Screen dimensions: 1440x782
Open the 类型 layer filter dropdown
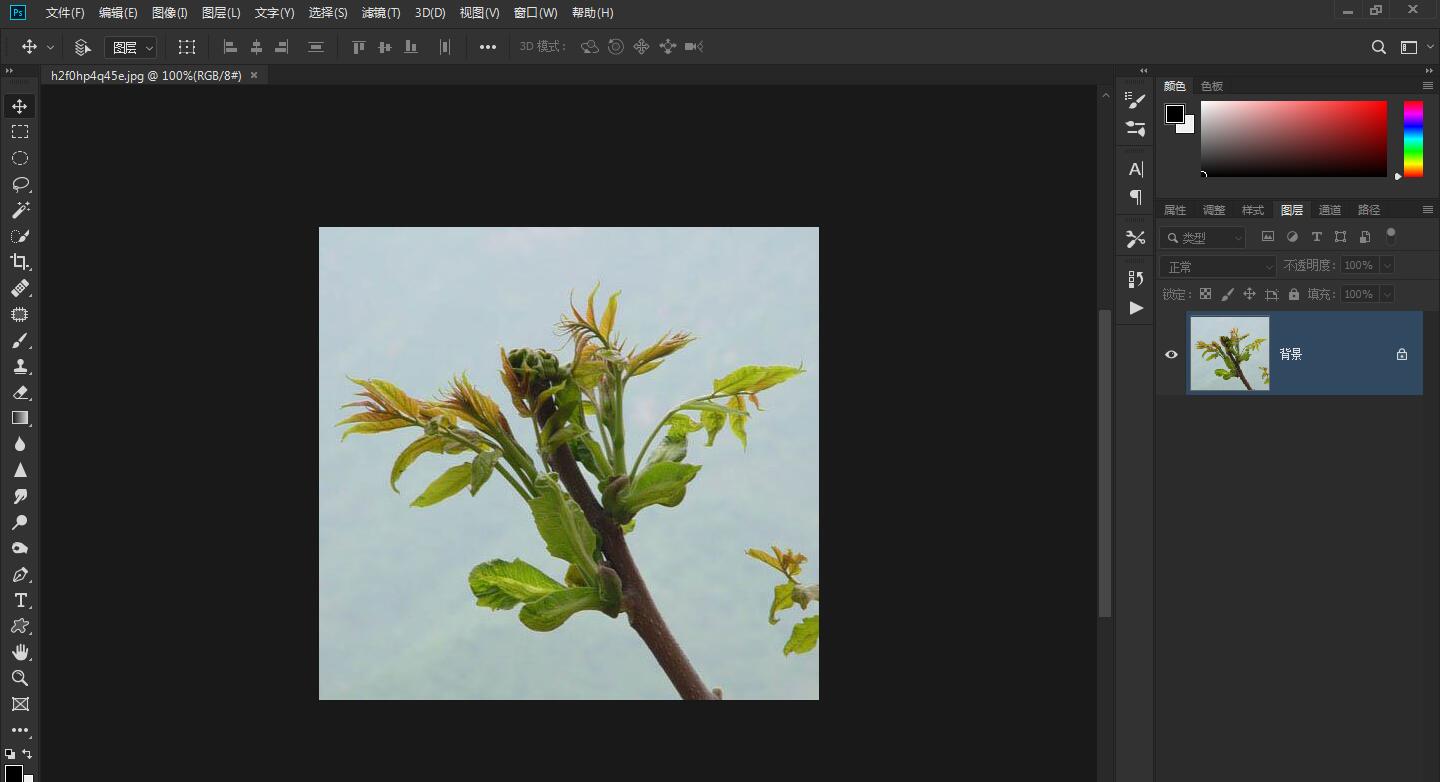[1203, 237]
